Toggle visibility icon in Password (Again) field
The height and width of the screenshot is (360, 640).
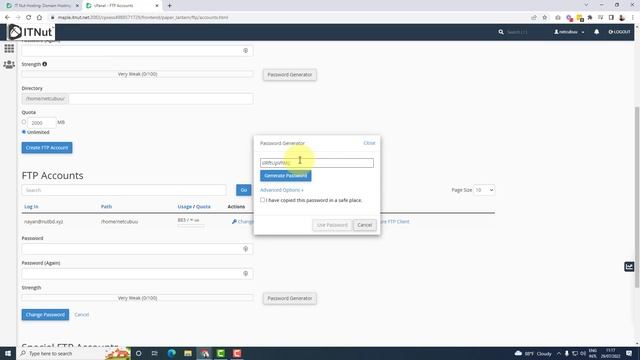(x=246, y=274)
